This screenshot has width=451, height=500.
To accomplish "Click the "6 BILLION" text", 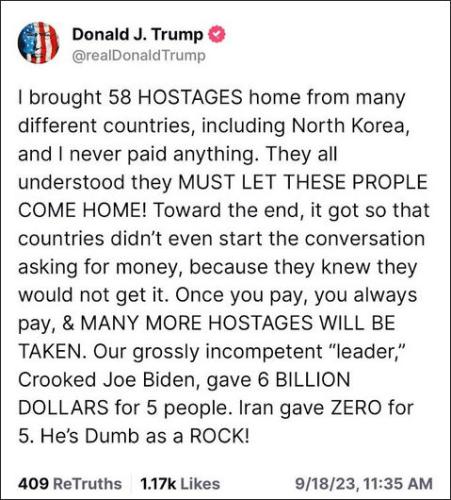I will coord(304,380).
